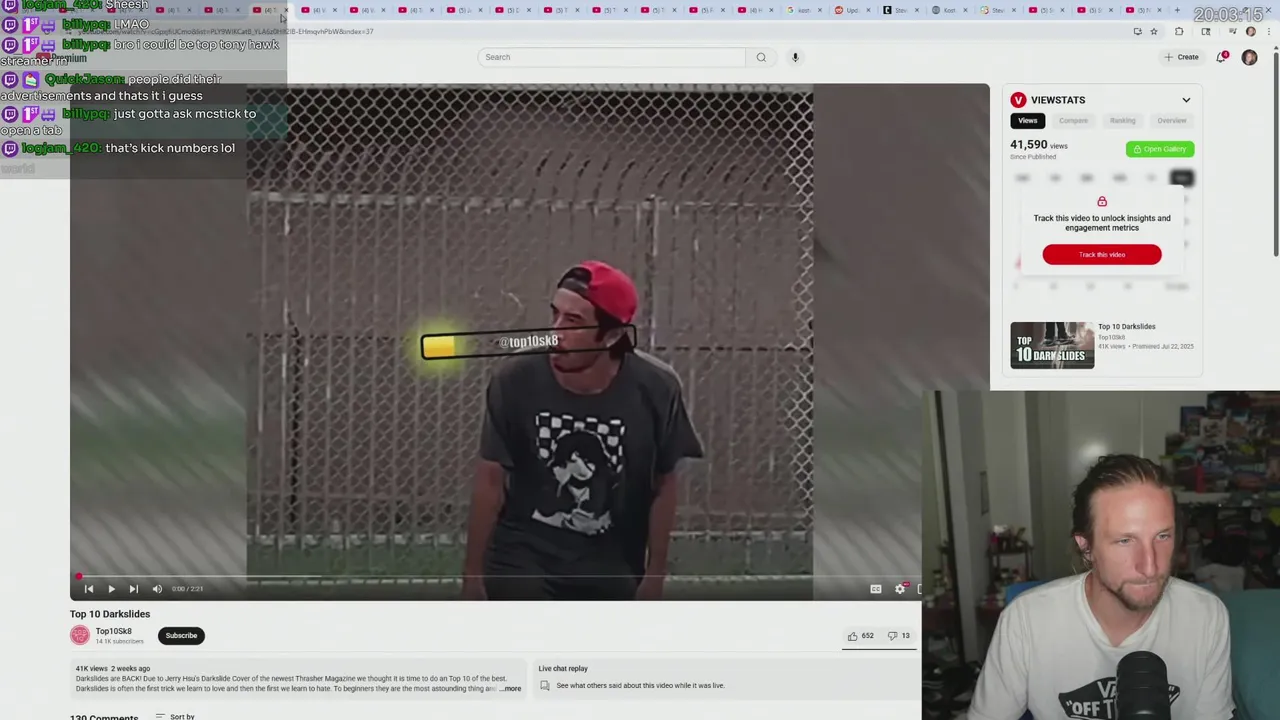Click the YouTube search box

[x=611, y=57]
